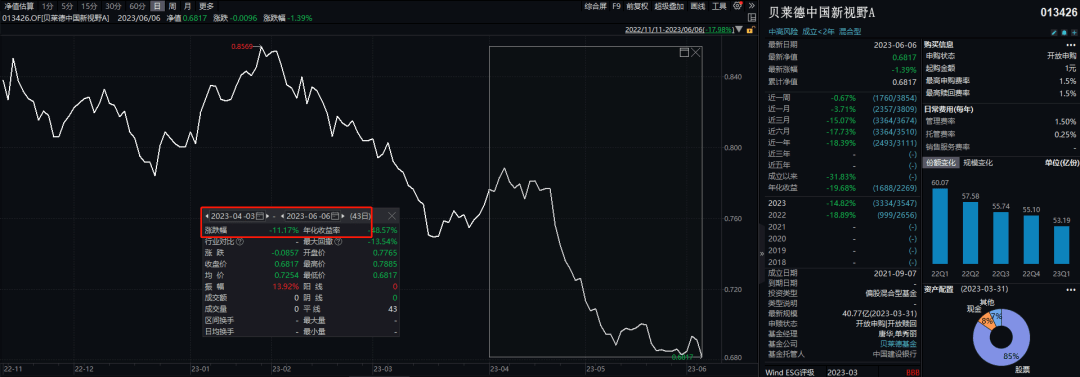Click the plus icon to add fund
This screenshot has width=1080, height=377.
point(1074,32)
